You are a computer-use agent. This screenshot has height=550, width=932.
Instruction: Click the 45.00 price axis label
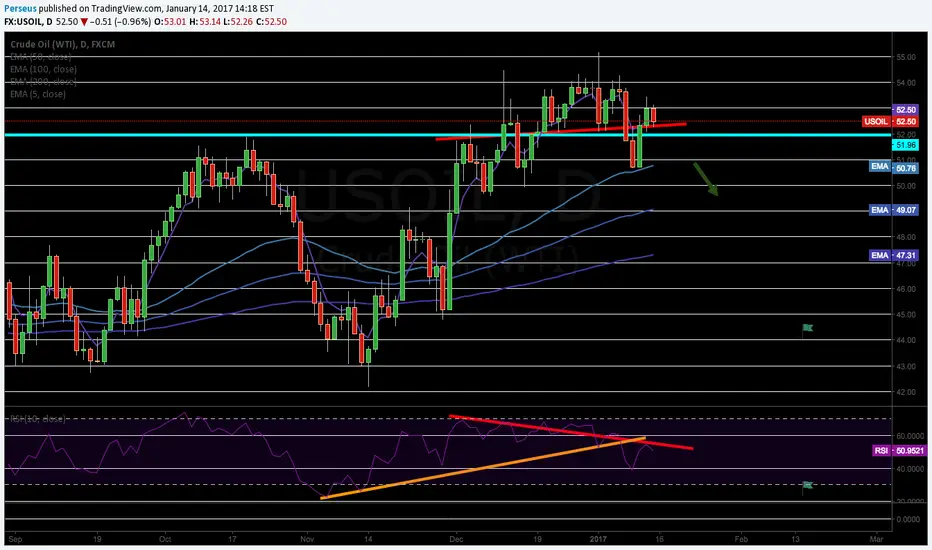(x=906, y=314)
